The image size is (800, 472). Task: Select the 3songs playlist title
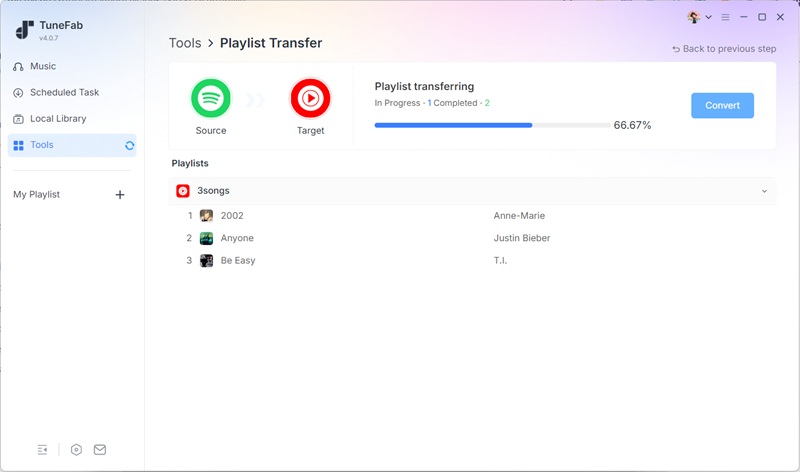pos(213,191)
